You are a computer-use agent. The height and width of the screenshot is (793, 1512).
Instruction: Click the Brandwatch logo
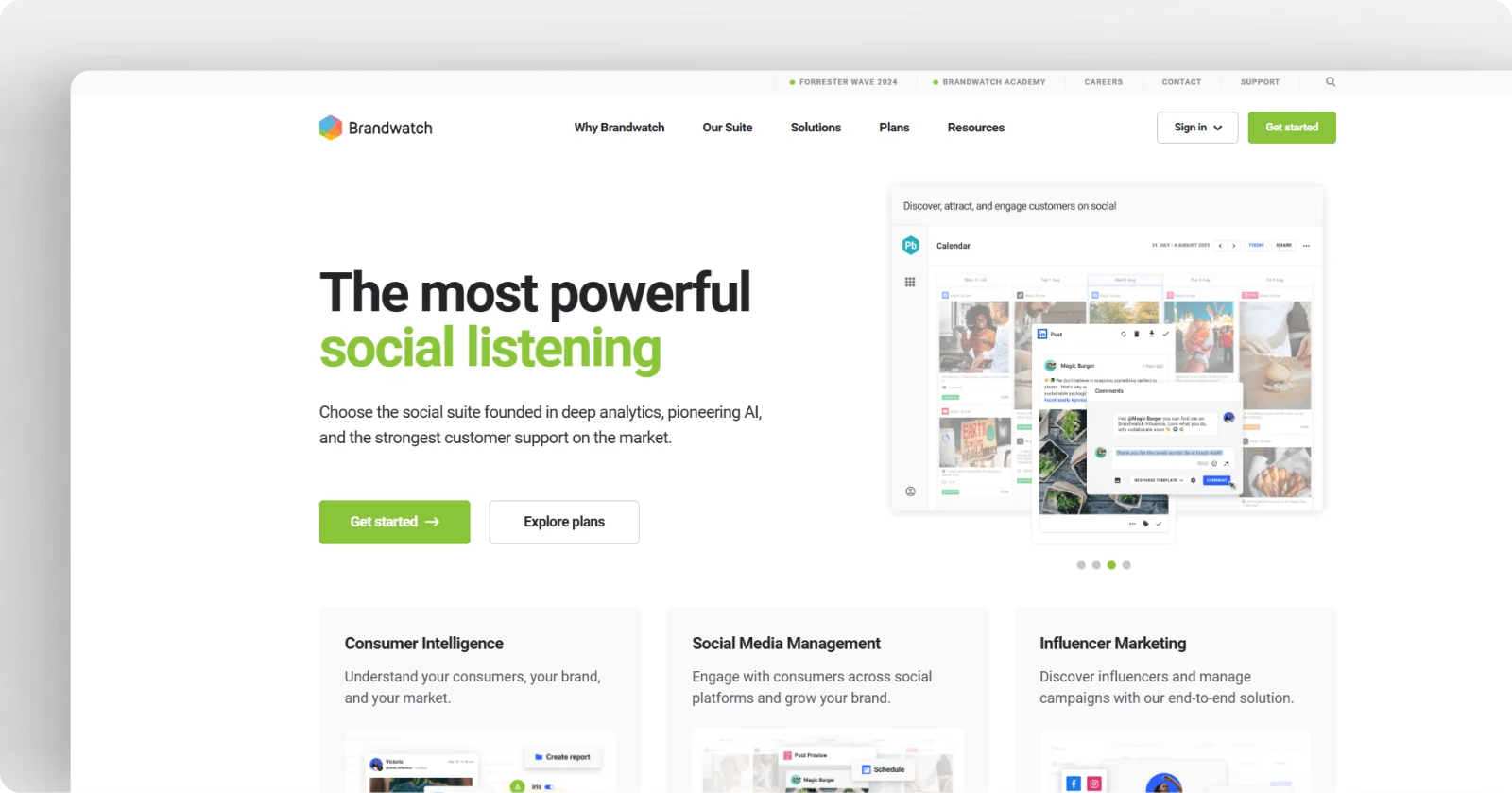point(375,128)
